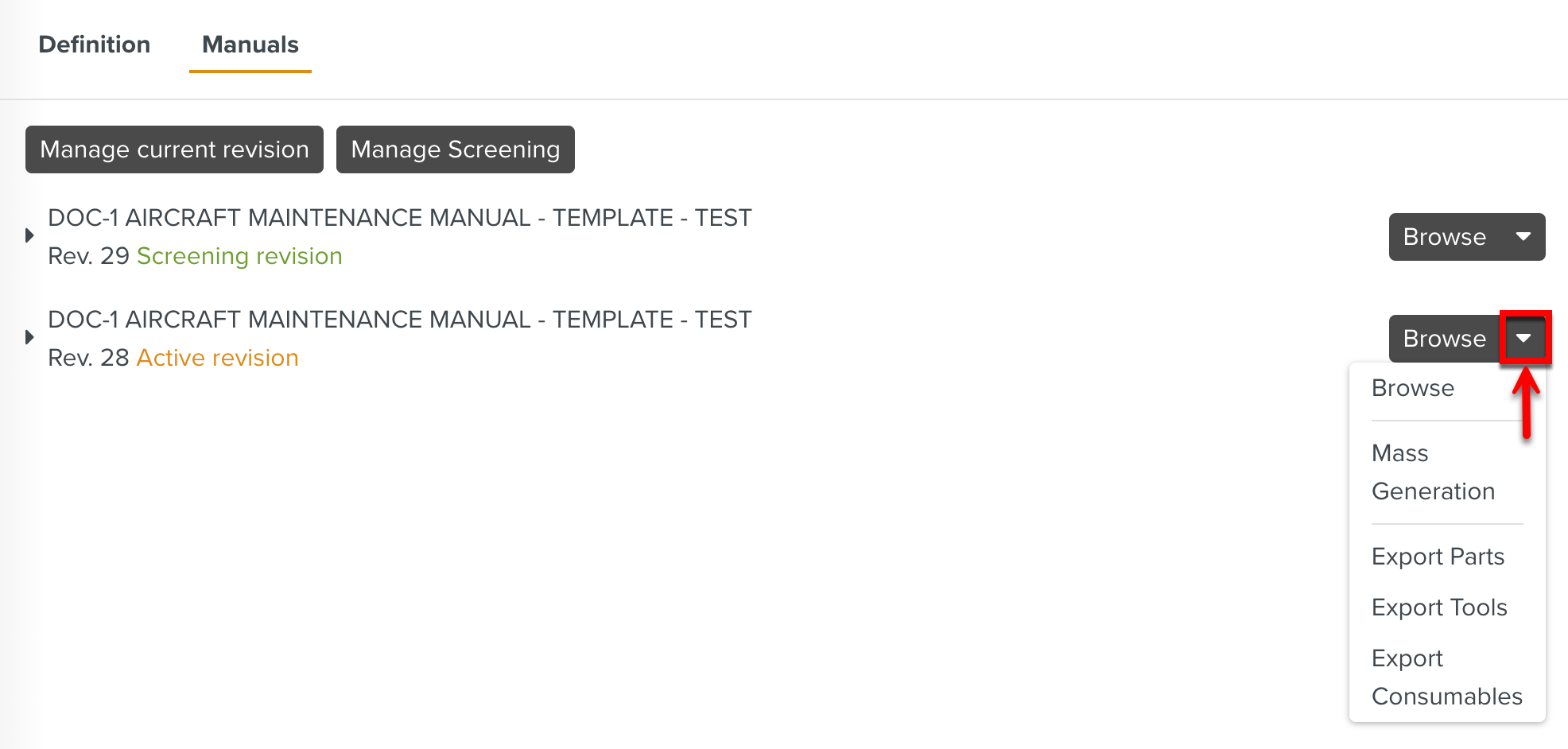
Task: Click the caret icon inside the red highlight box
Action: coord(1524,338)
